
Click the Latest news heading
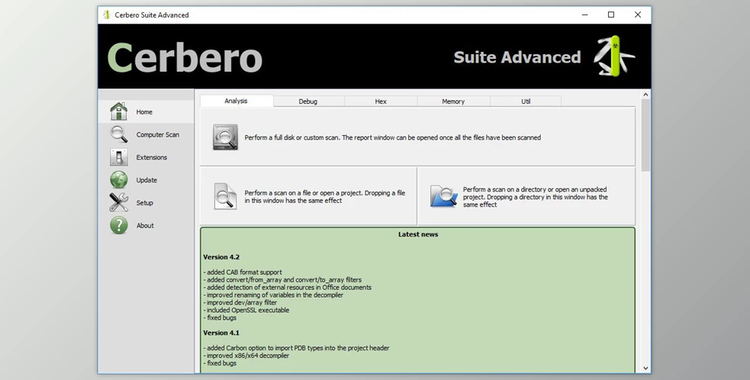coord(418,235)
